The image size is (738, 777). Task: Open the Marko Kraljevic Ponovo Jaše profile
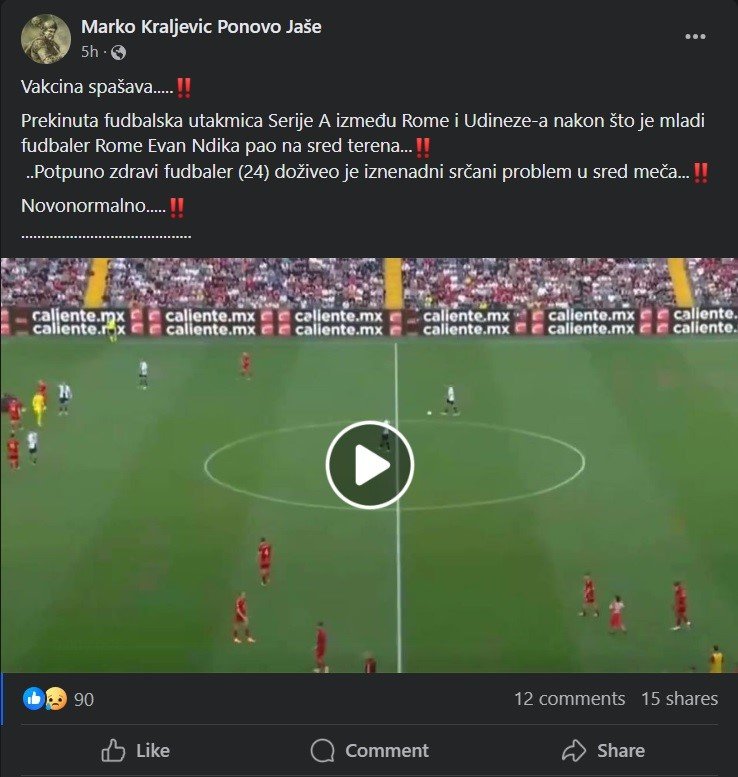pos(201,27)
